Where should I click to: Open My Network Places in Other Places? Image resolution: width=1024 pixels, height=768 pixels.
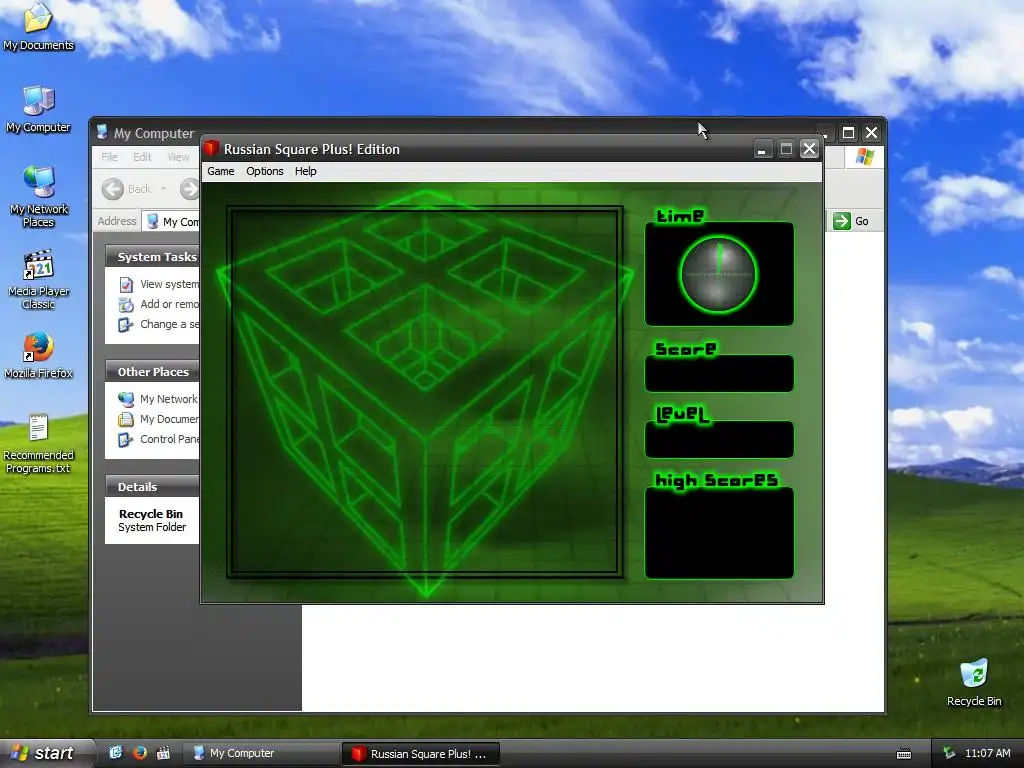(x=168, y=399)
